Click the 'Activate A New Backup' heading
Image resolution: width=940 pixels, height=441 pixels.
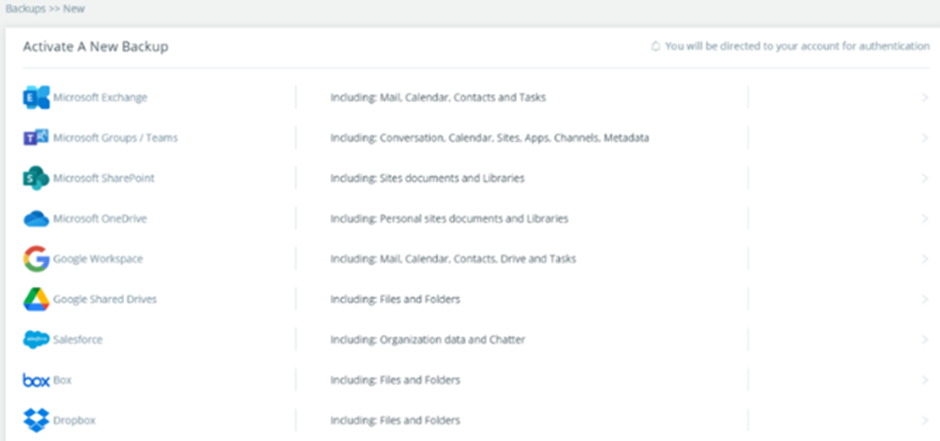point(95,47)
